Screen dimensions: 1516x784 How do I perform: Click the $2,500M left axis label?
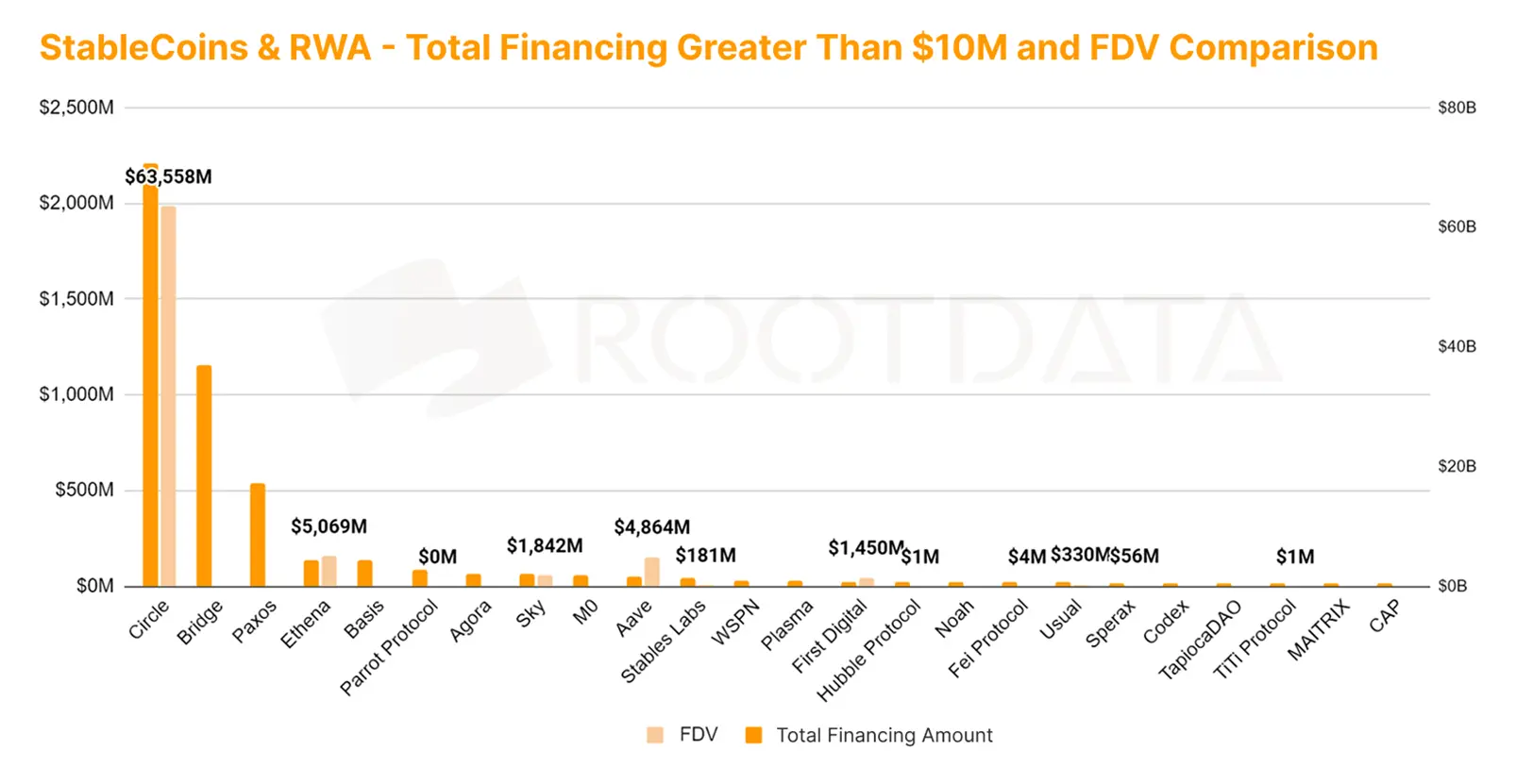point(76,108)
